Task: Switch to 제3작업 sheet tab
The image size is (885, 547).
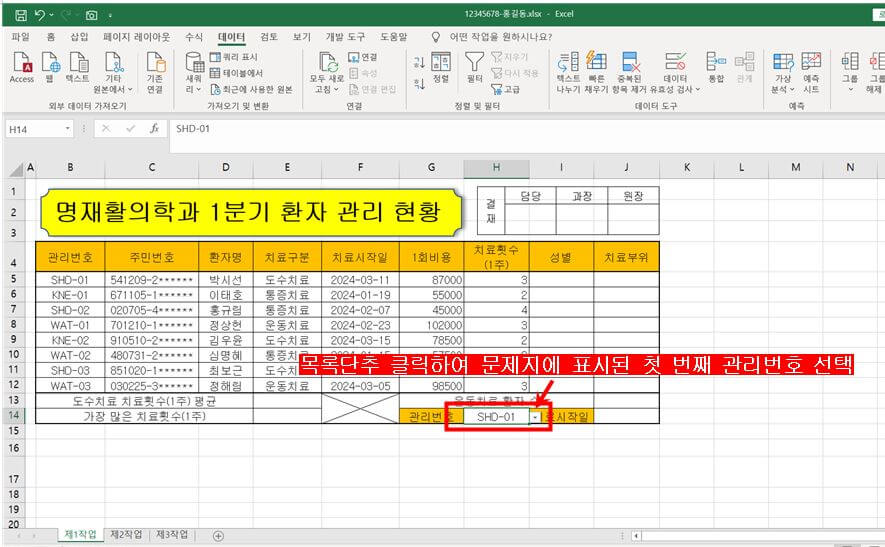Action: (x=172, y=535)
